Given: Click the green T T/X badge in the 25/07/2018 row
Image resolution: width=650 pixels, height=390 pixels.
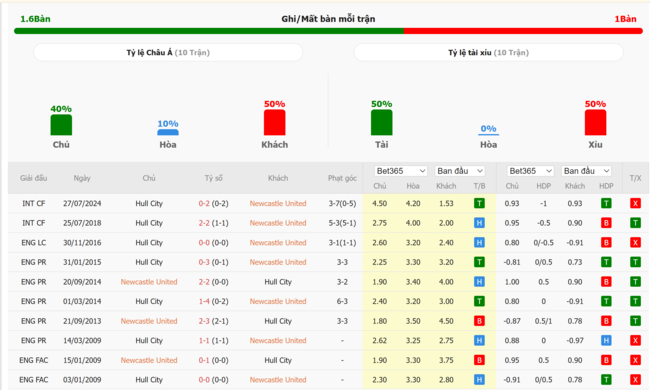Looking at the screenshot, I should pyautogui.click(x=635, y=223).
